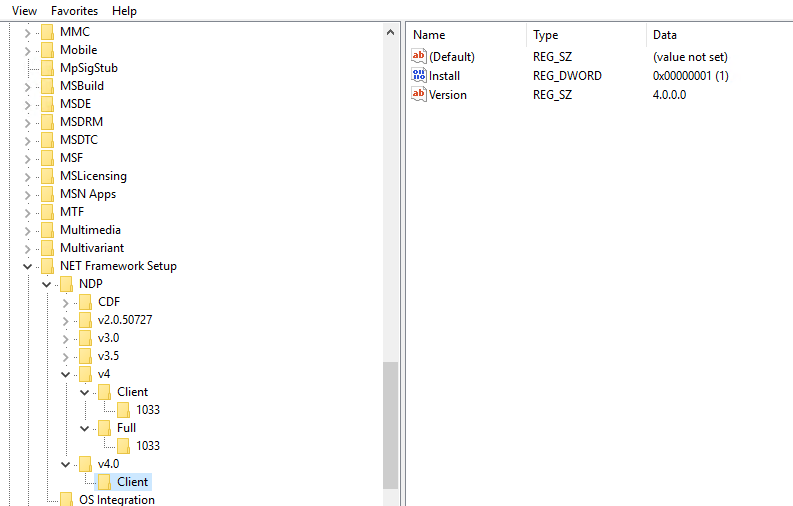Screen dimensions: 793x506
Task: Select the Multimedia folder icon
Action: click(48, 230)
